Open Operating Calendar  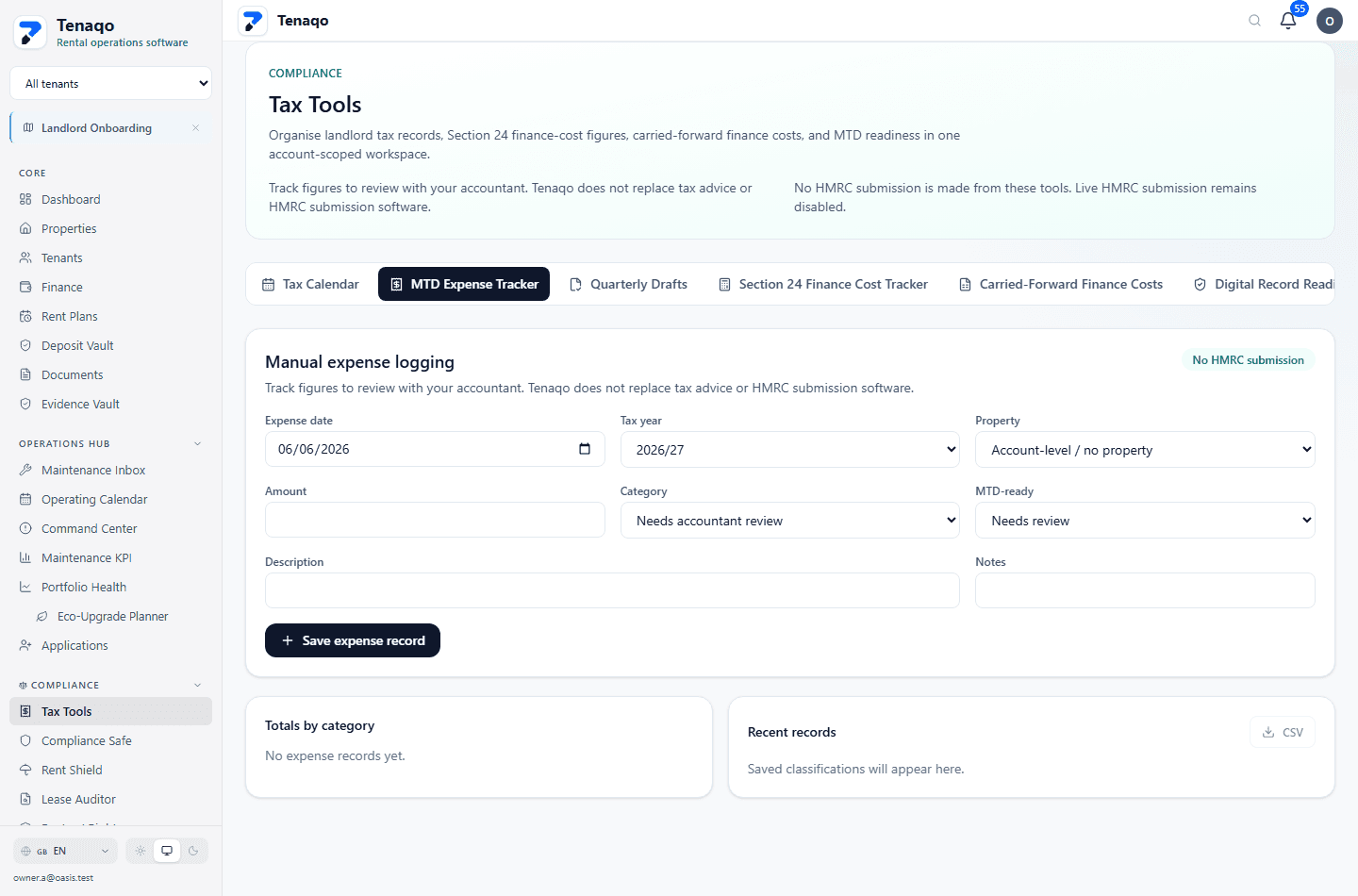(111, 500)
